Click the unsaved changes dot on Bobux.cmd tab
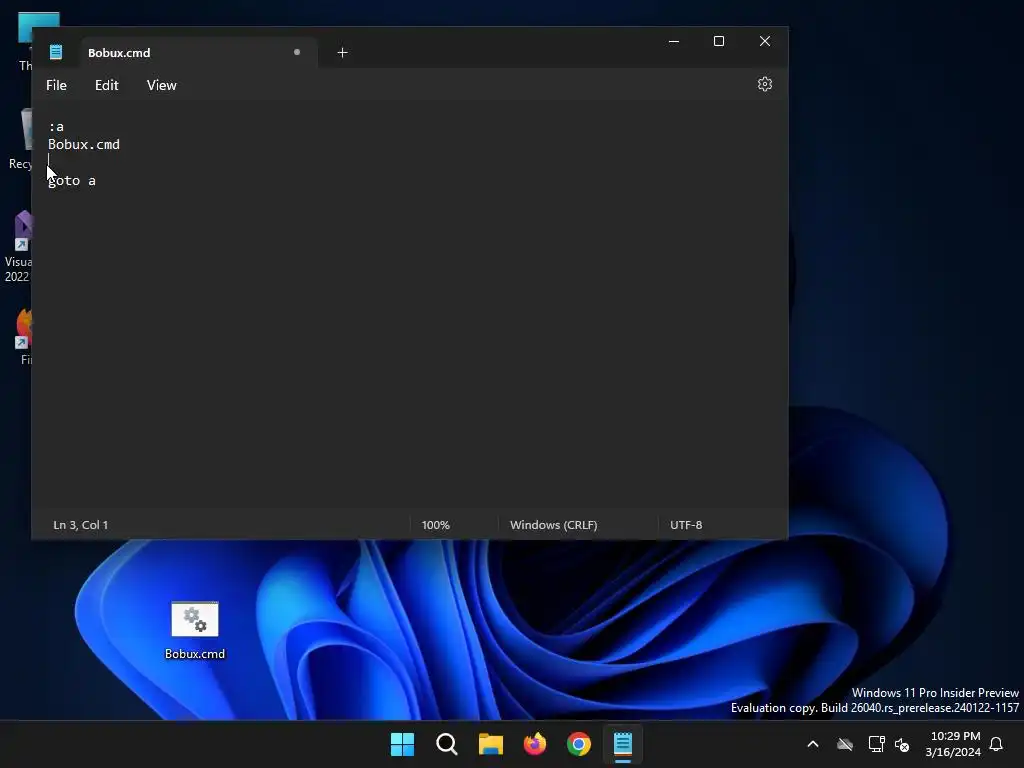This screenshot has height=768, width=1024. tap(296, 52)
